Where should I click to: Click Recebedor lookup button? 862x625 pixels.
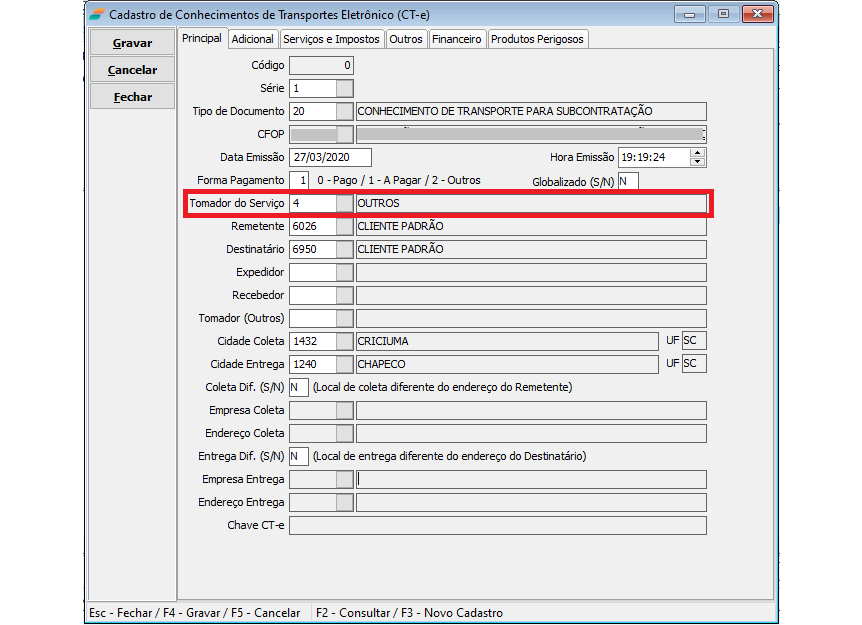344,295
